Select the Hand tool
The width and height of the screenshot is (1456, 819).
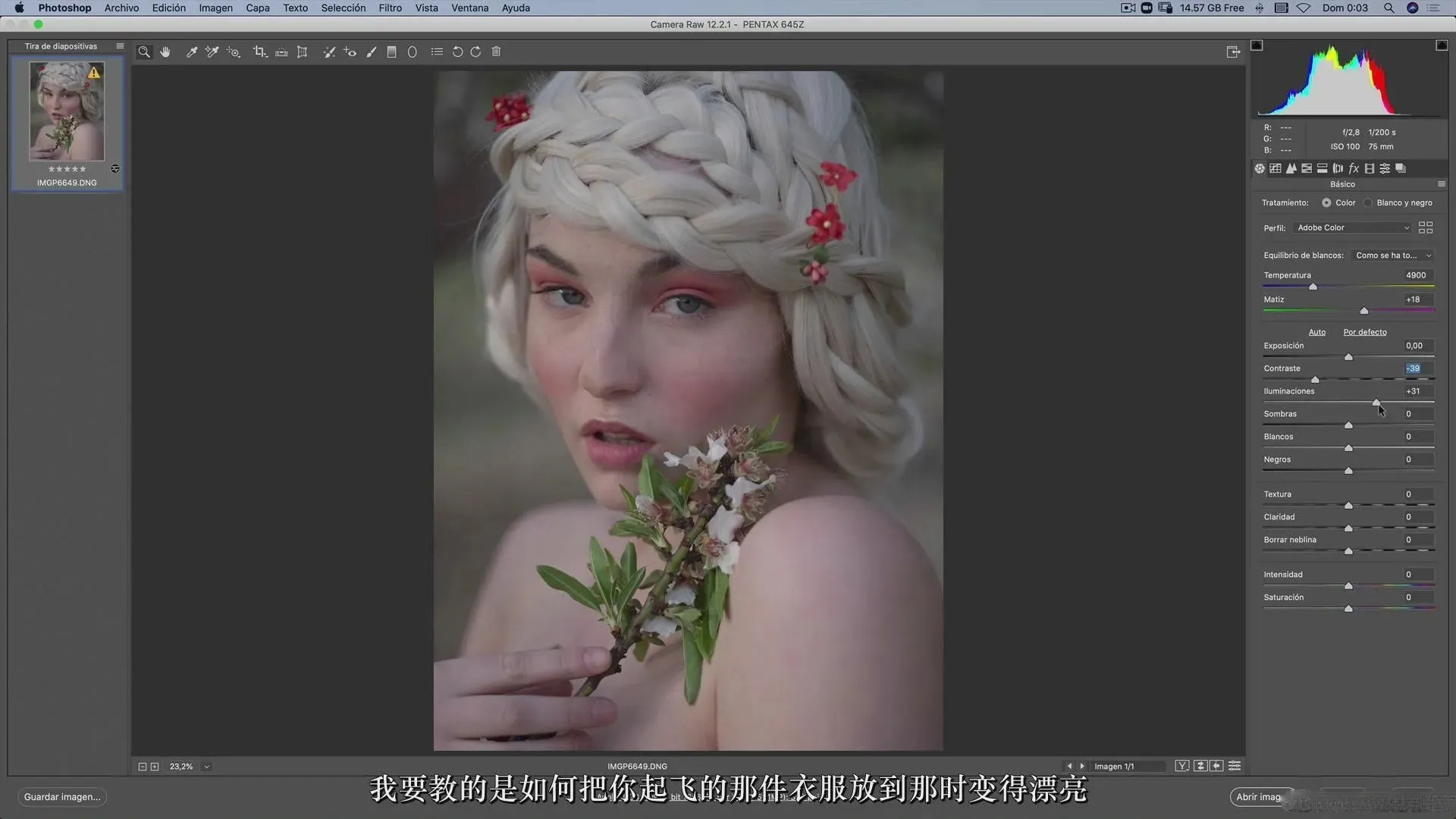(x=165, y=52)
